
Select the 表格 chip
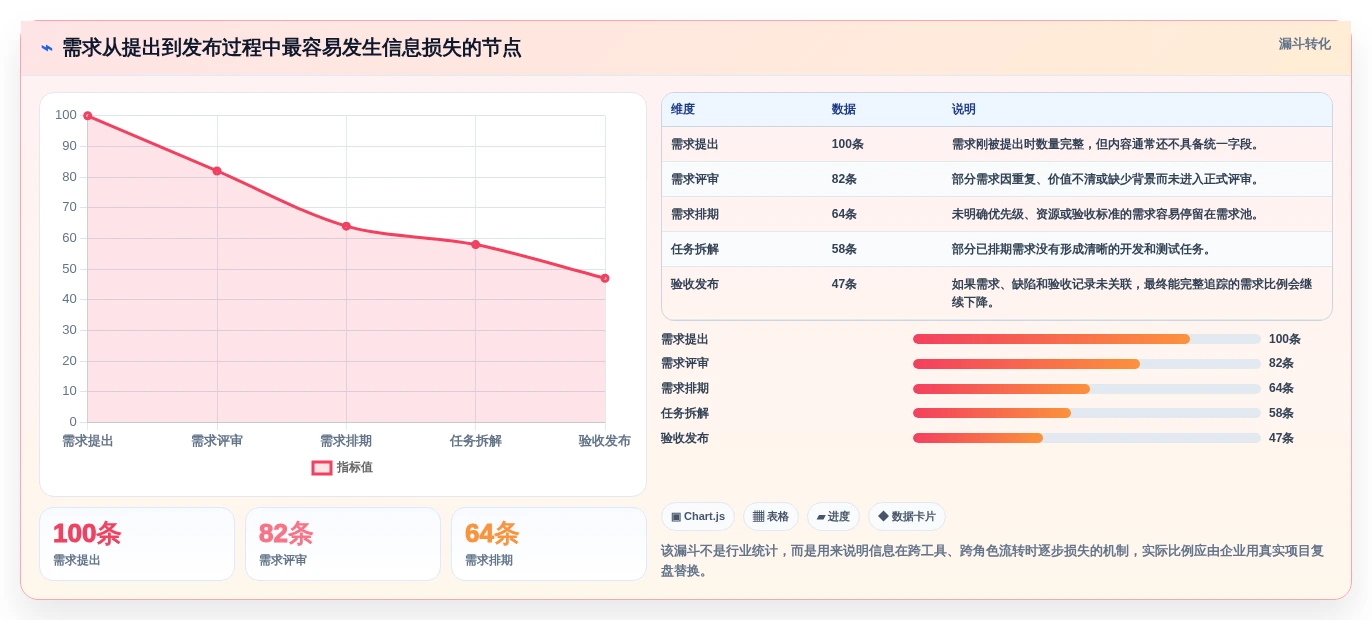(x=771, y=516)
